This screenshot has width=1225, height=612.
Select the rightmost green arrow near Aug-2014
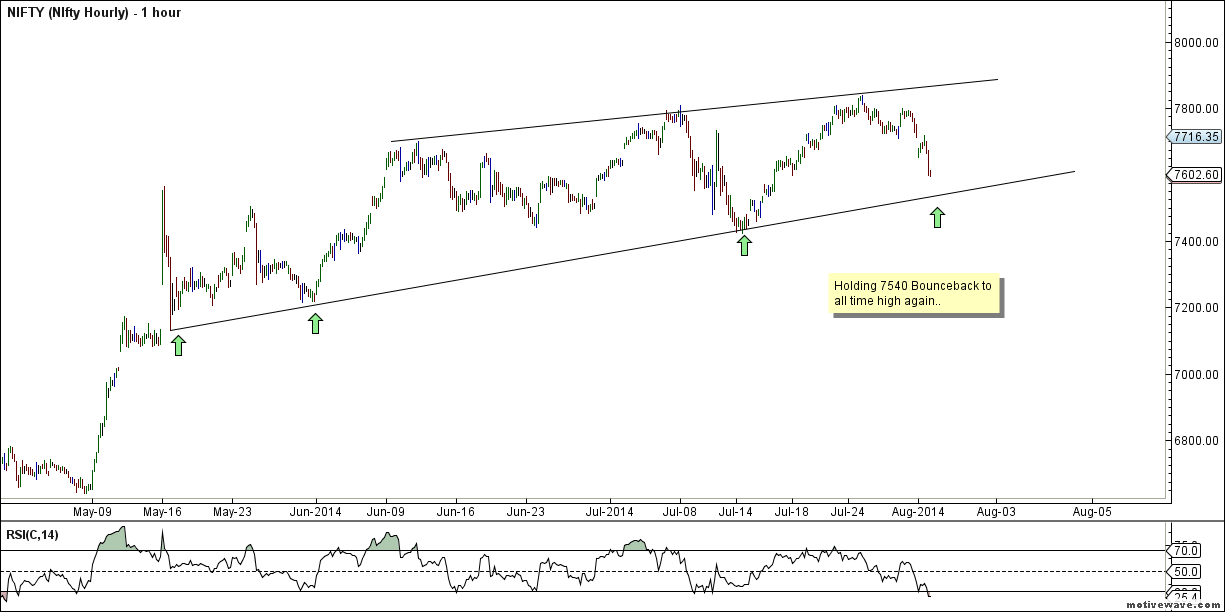click(x=937, y=217)
